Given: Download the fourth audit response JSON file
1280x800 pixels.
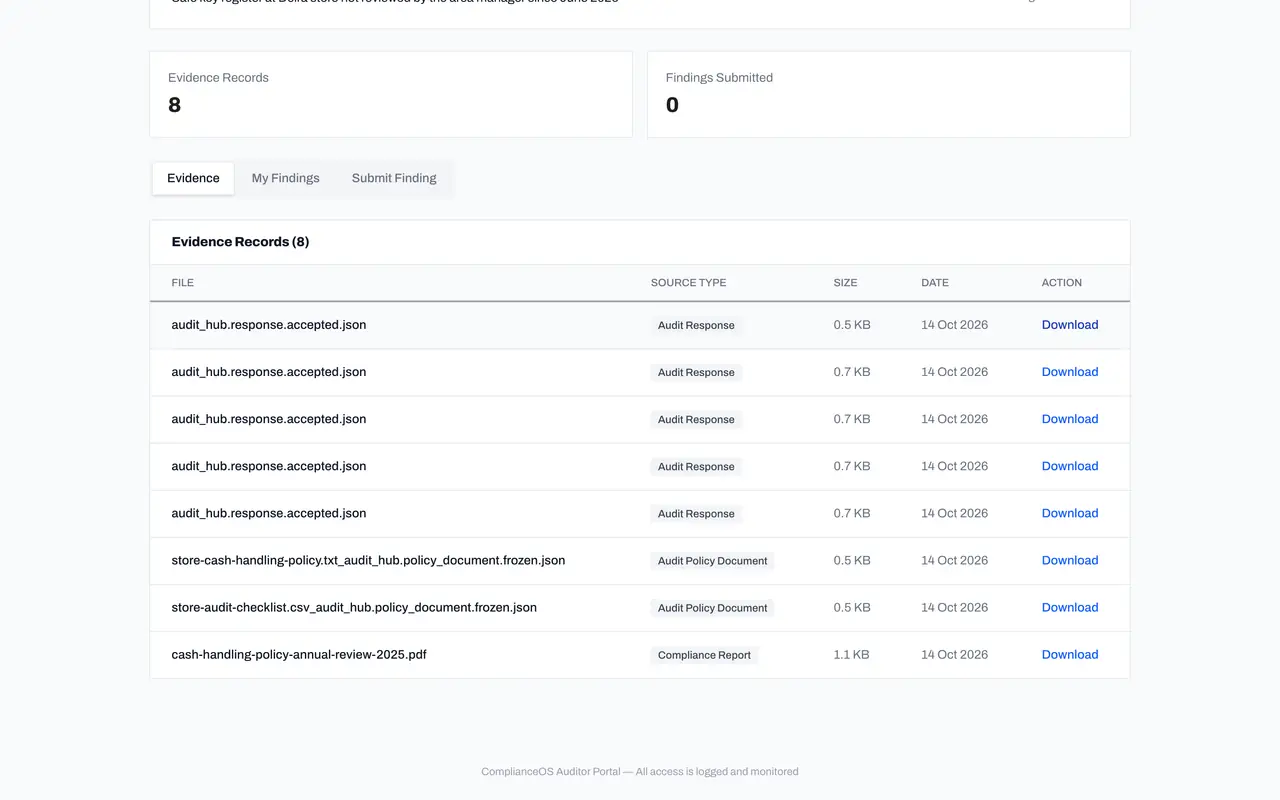Looking at the screenshot, I should point(1070,466).
